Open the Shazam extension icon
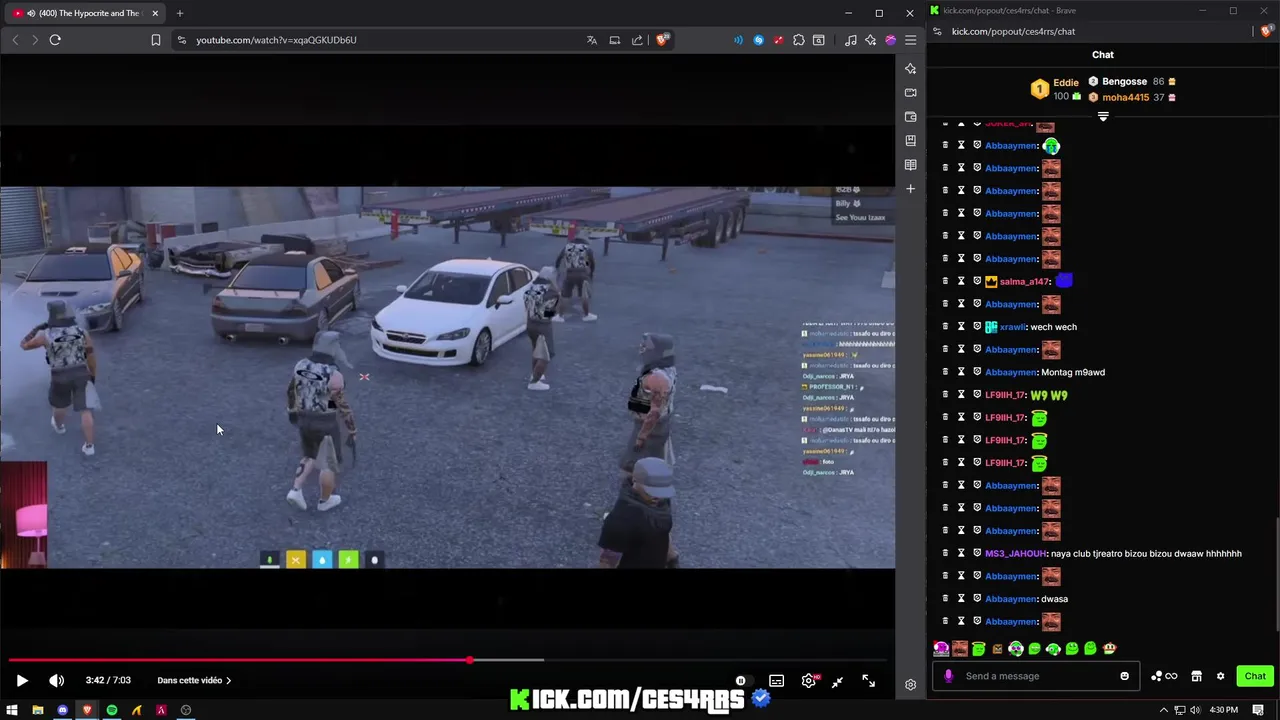Image resolution: width=1280 pixels, height=720 pixels. pos(758,40)
